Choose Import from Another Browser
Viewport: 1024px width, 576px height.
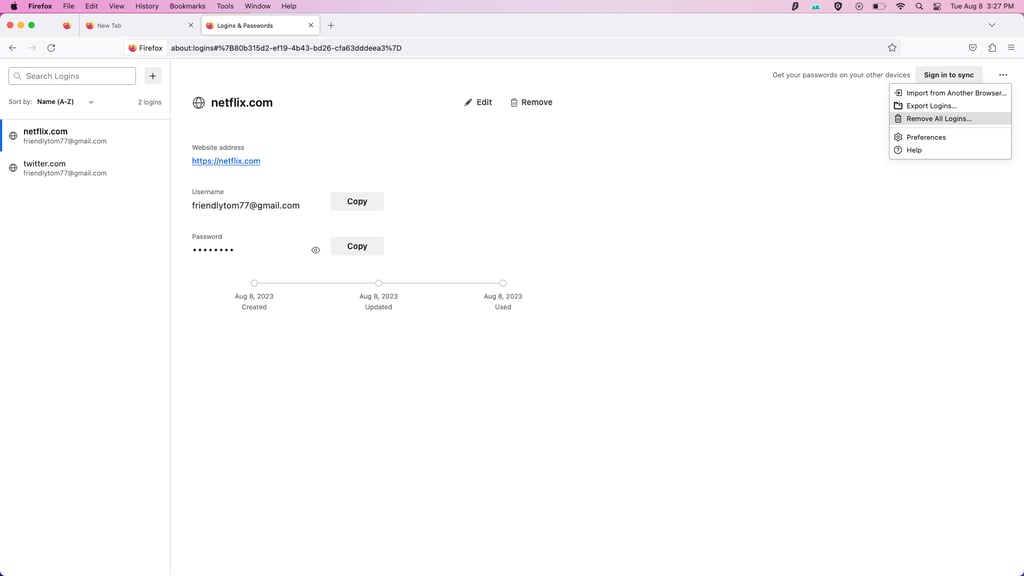click(x=950, y=93)
